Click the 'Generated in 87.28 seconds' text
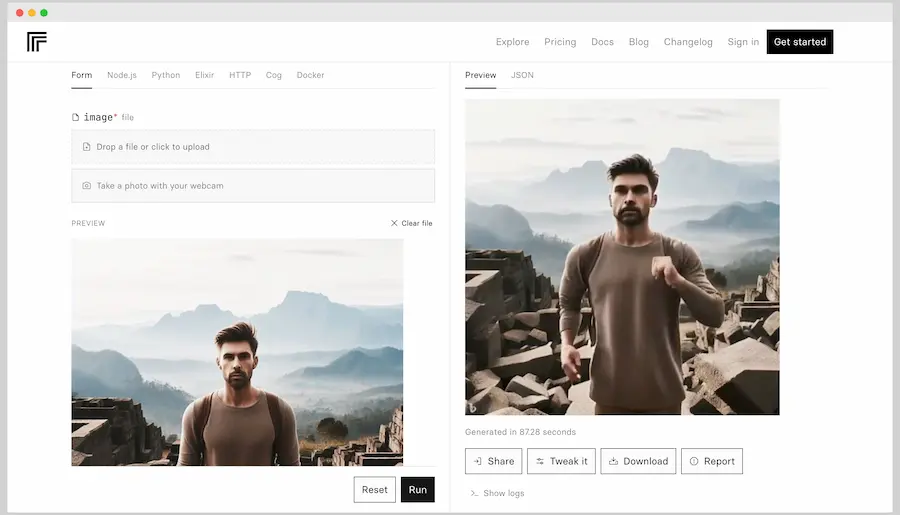 coord(520,432)
